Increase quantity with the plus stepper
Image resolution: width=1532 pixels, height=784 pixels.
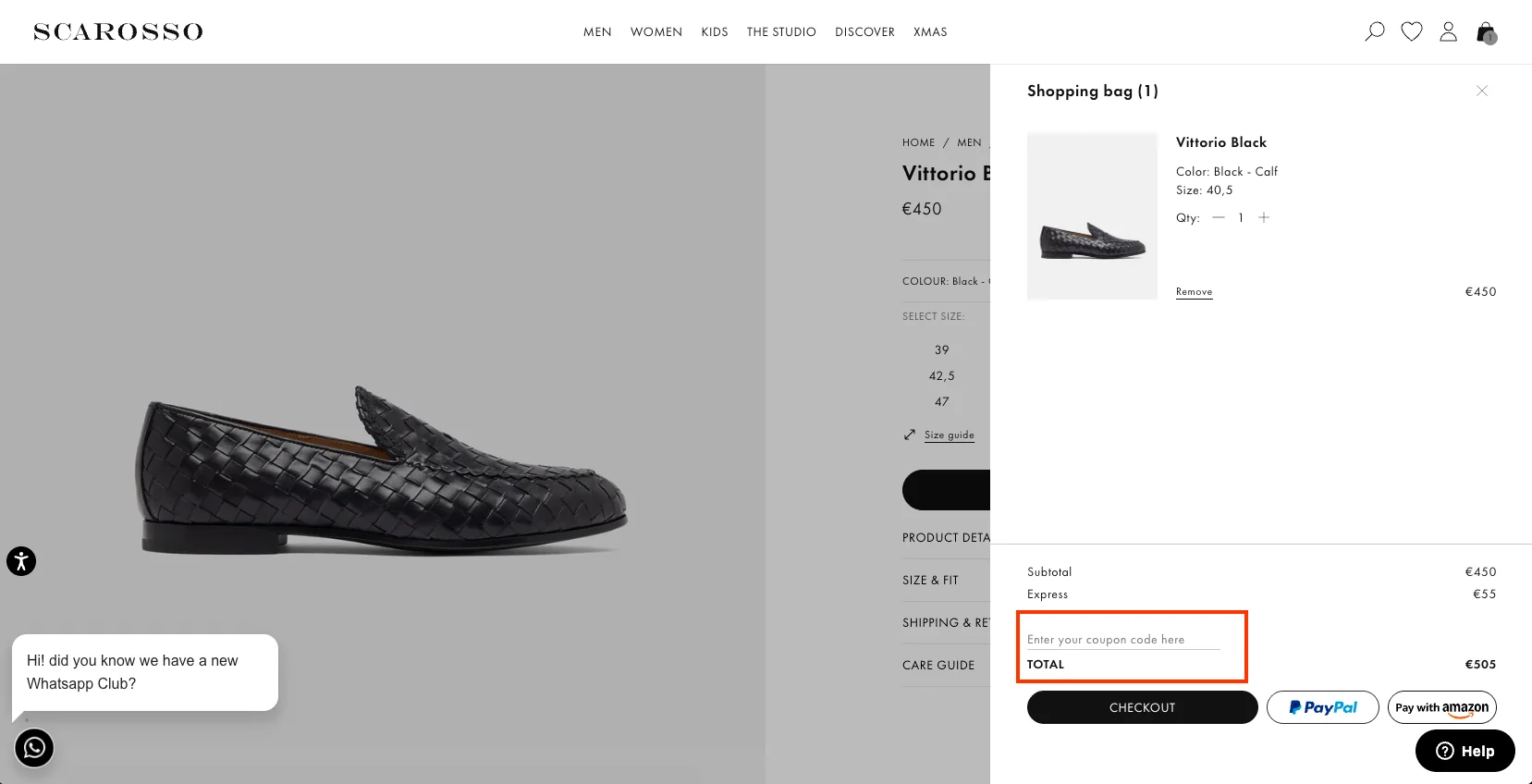coord(1263,217)
